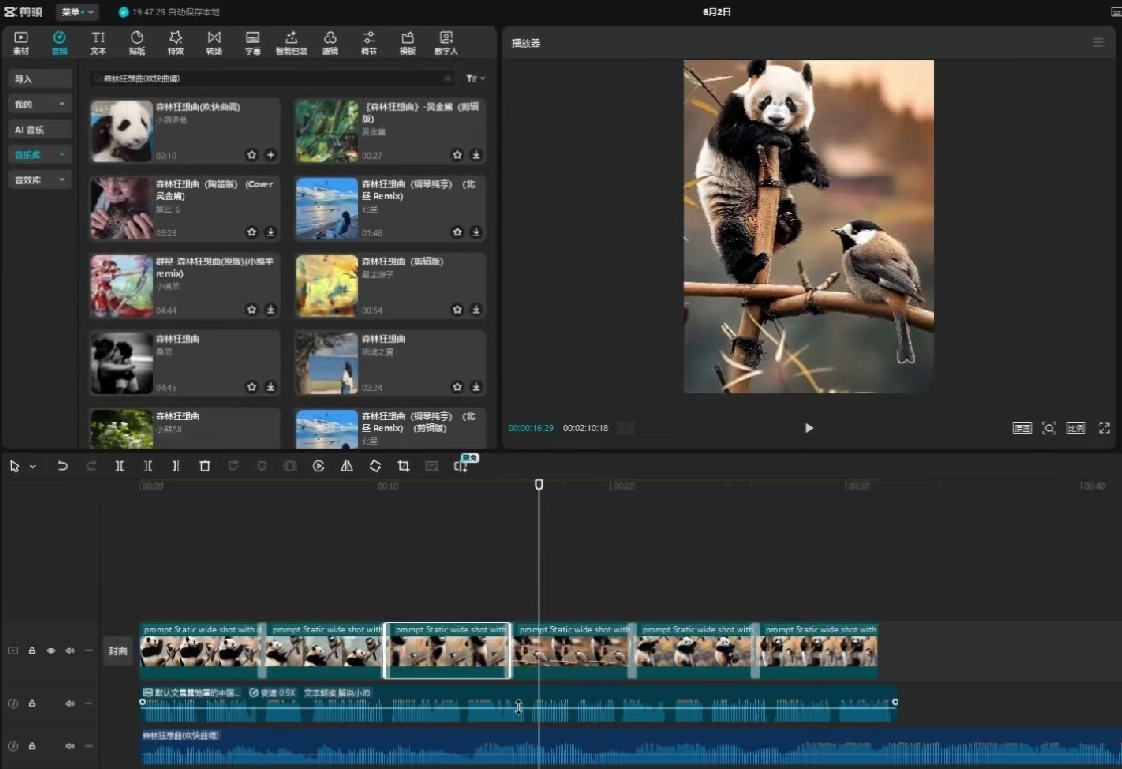Switch to the 素材 media tab
This screenshot has width=1122, height=769.
coord(21,42)
